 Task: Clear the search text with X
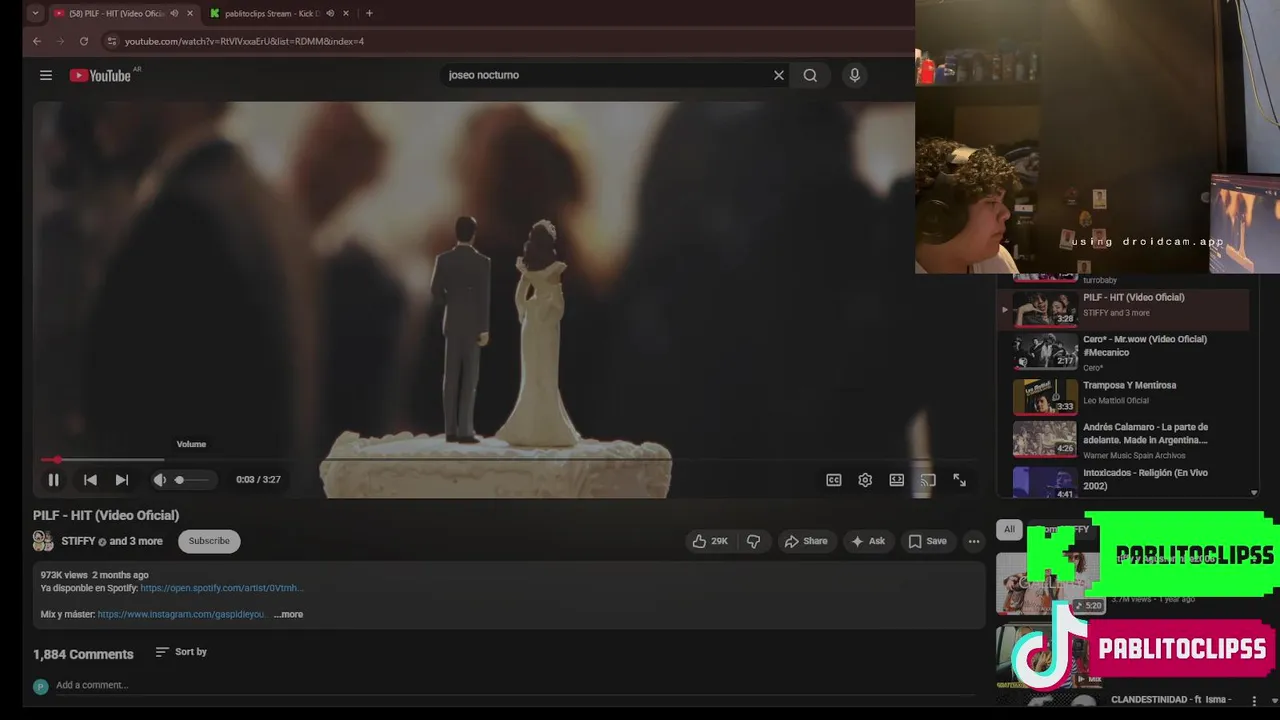coord(779,75)
